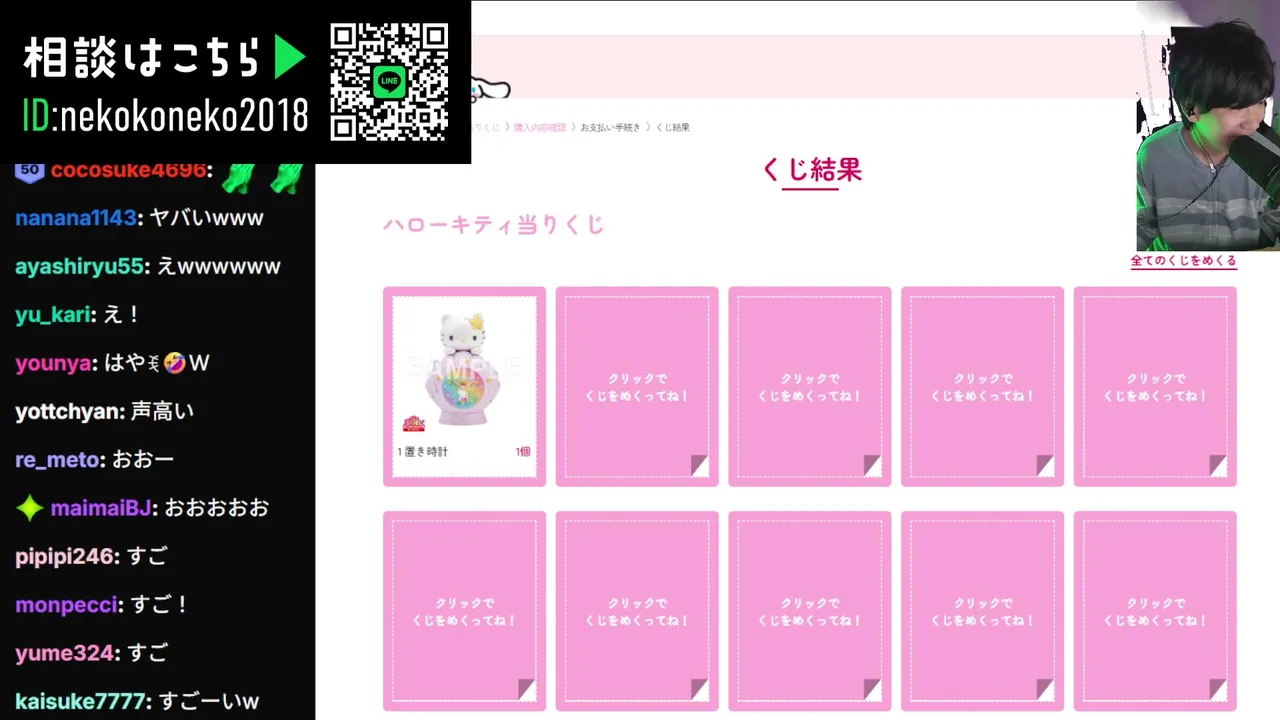
Task: Click the くじ結果 page heading
Action: pos(811,170)
